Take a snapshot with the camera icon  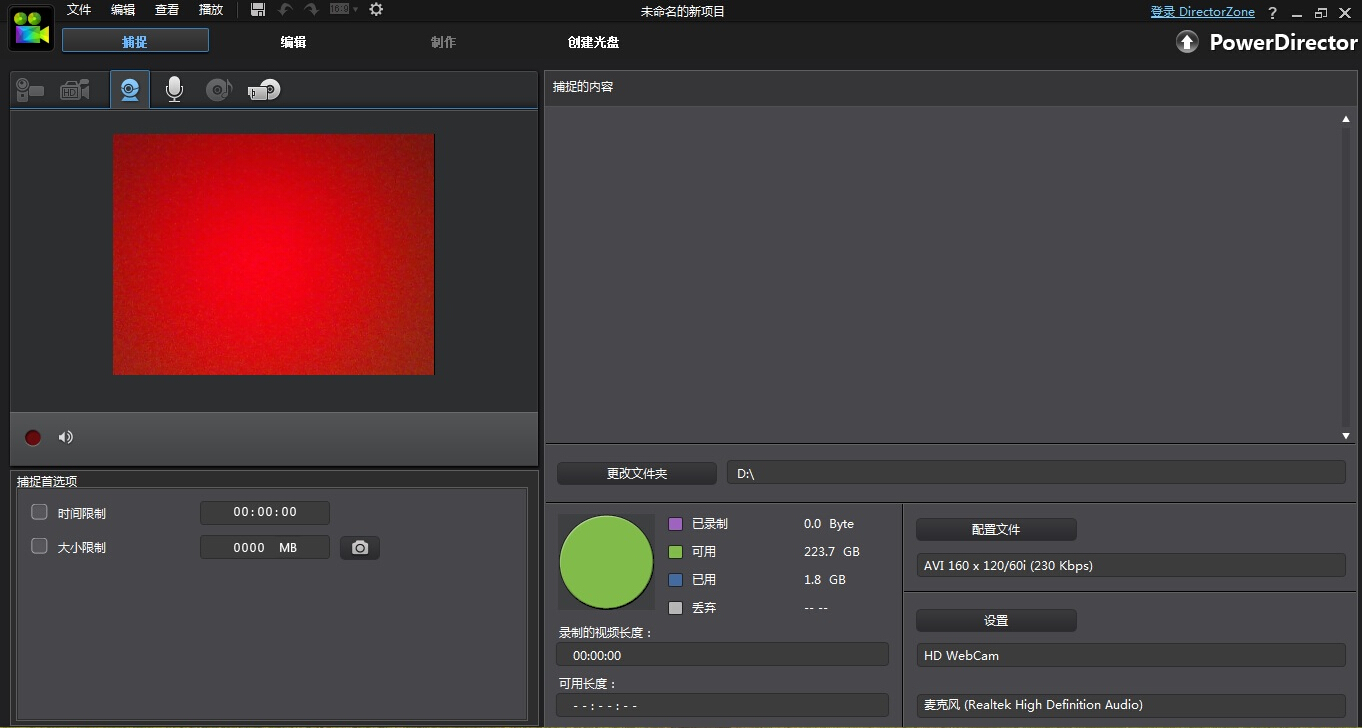click(360, 548)
